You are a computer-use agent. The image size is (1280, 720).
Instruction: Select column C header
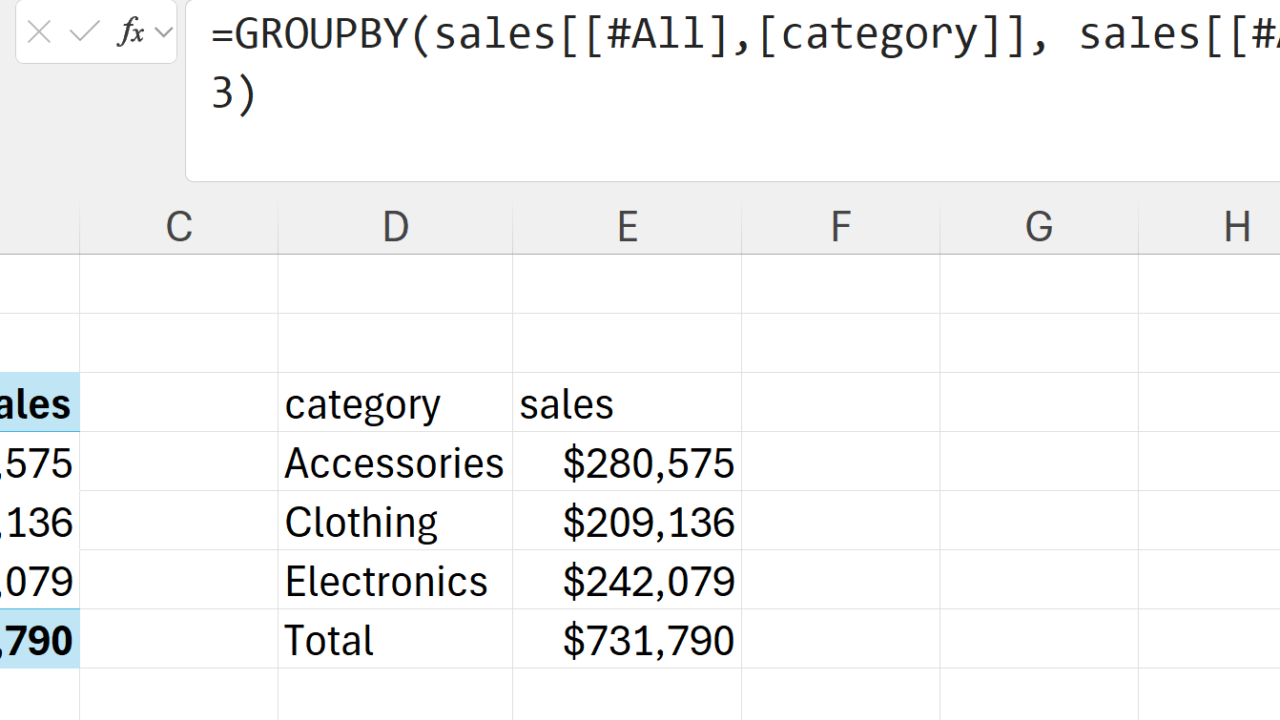[x=179, y=227]
